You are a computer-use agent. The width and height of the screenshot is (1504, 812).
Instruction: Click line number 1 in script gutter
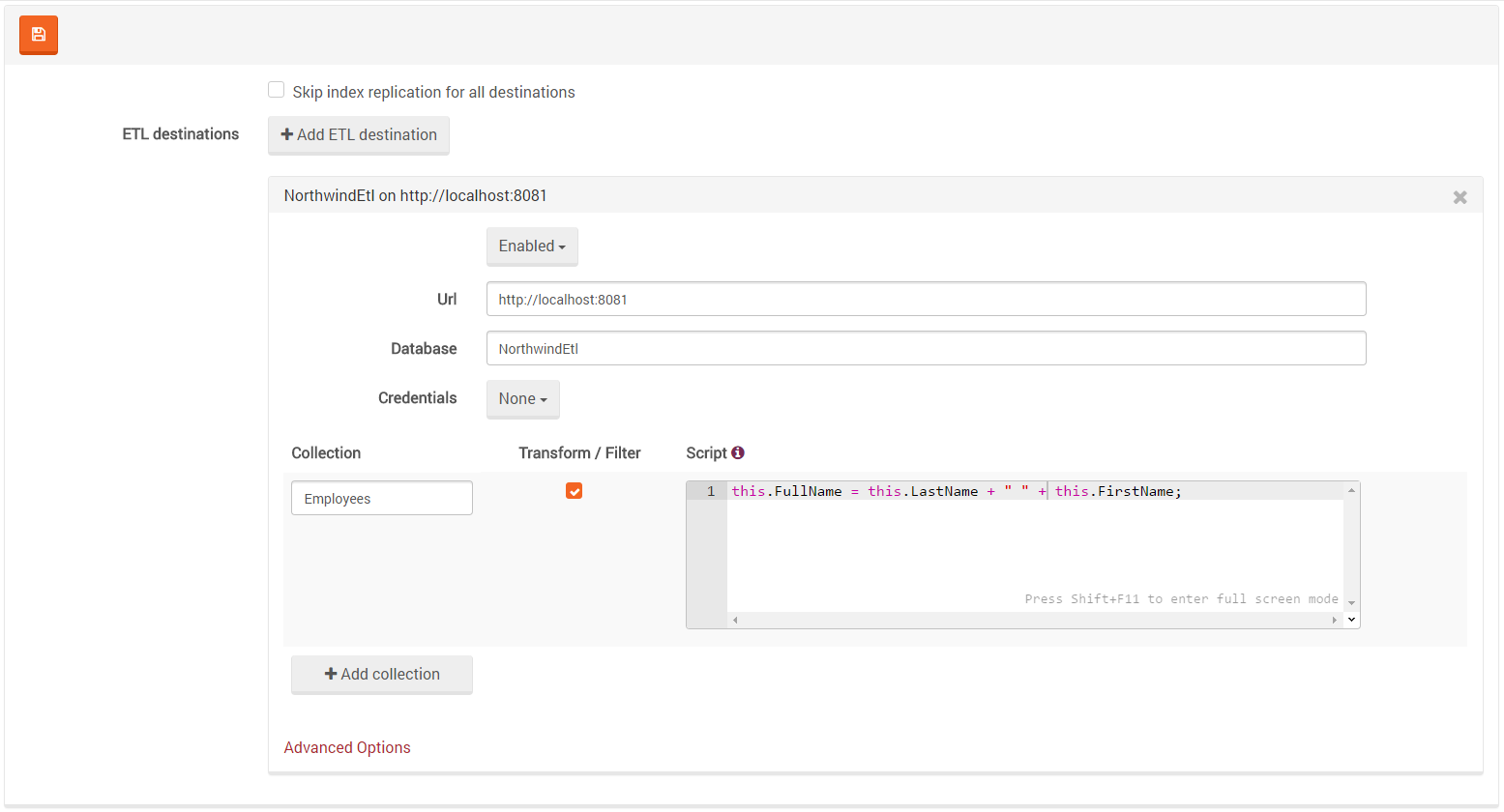[x=711, y=491]
